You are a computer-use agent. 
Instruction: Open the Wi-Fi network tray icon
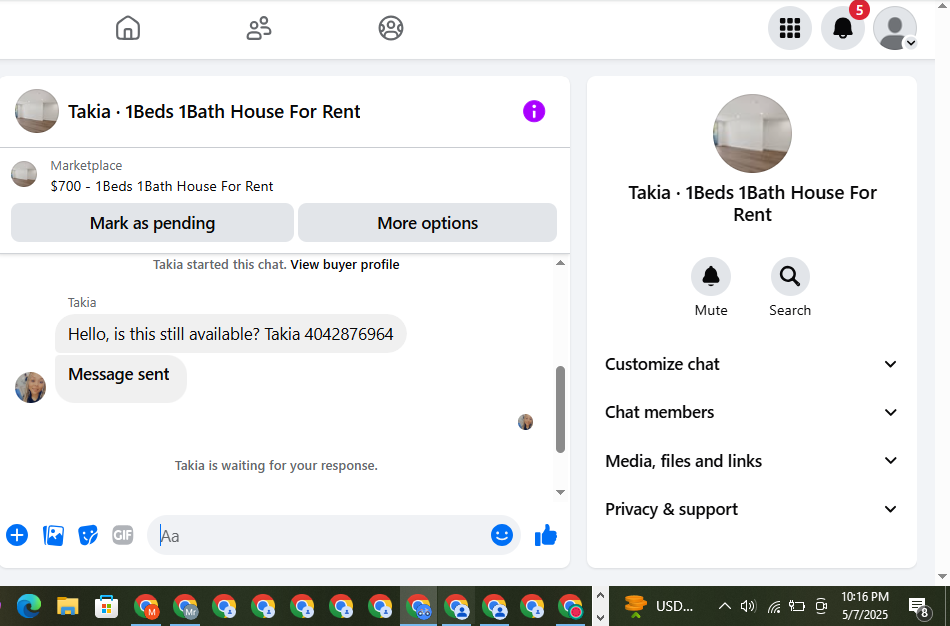[774, 606]
